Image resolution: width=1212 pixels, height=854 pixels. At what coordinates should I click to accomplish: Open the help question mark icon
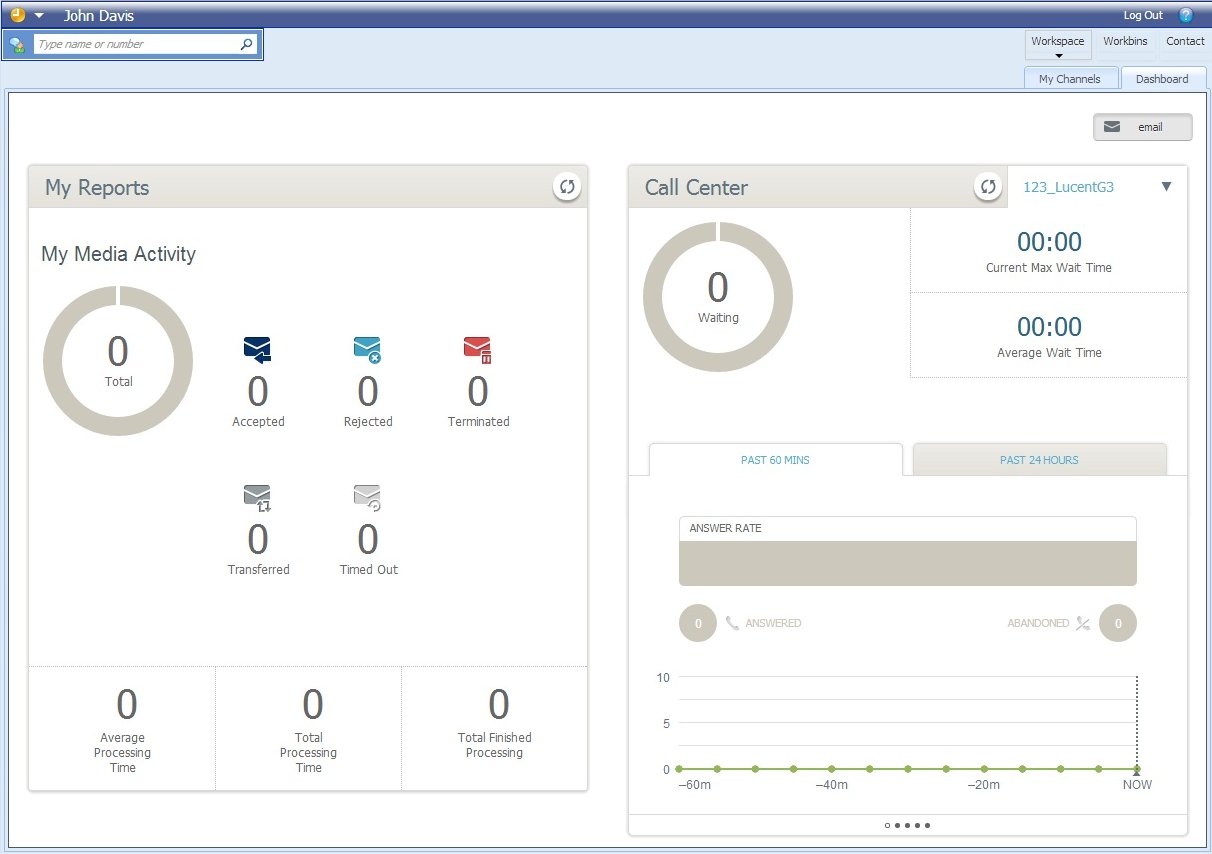coord(1186,15)
